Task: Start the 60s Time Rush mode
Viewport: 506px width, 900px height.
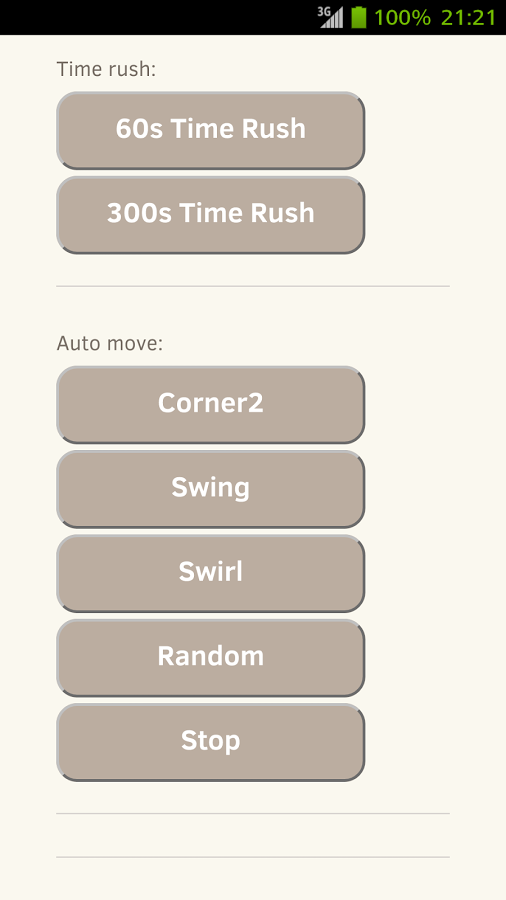Action: (x=211, y=130)
